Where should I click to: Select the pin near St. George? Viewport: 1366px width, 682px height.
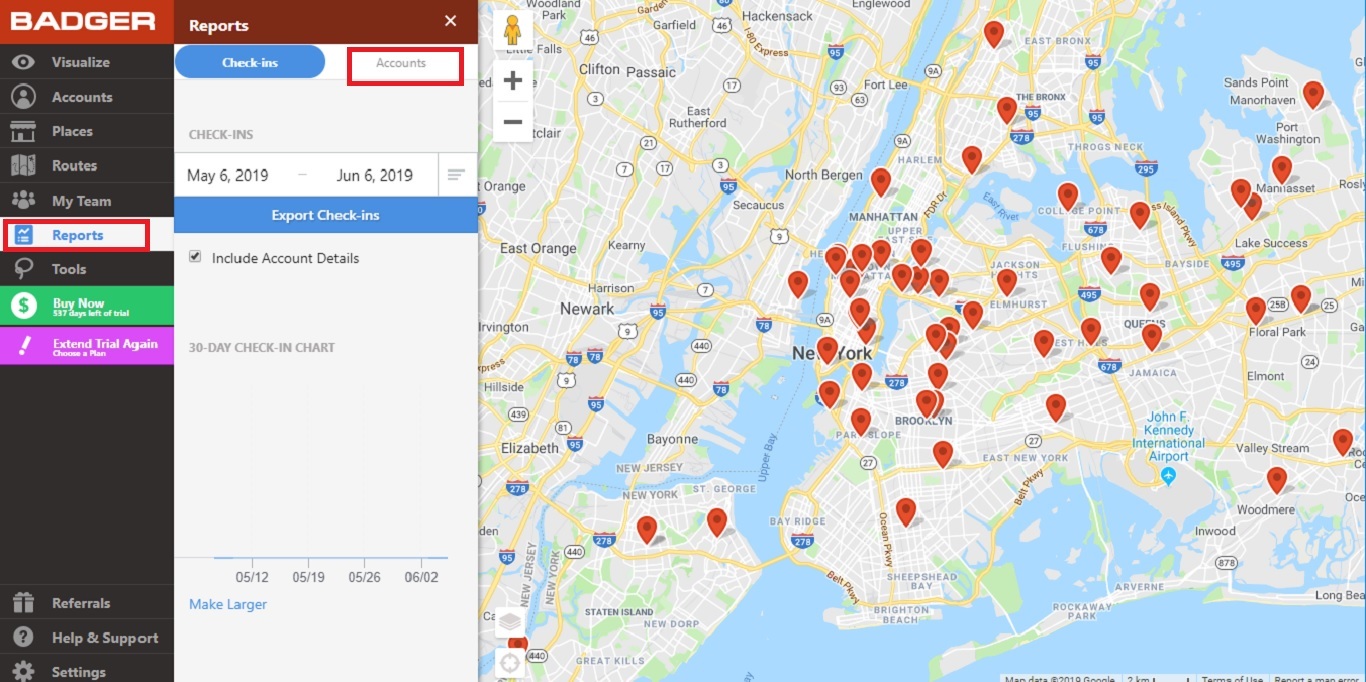pos(717,522)
